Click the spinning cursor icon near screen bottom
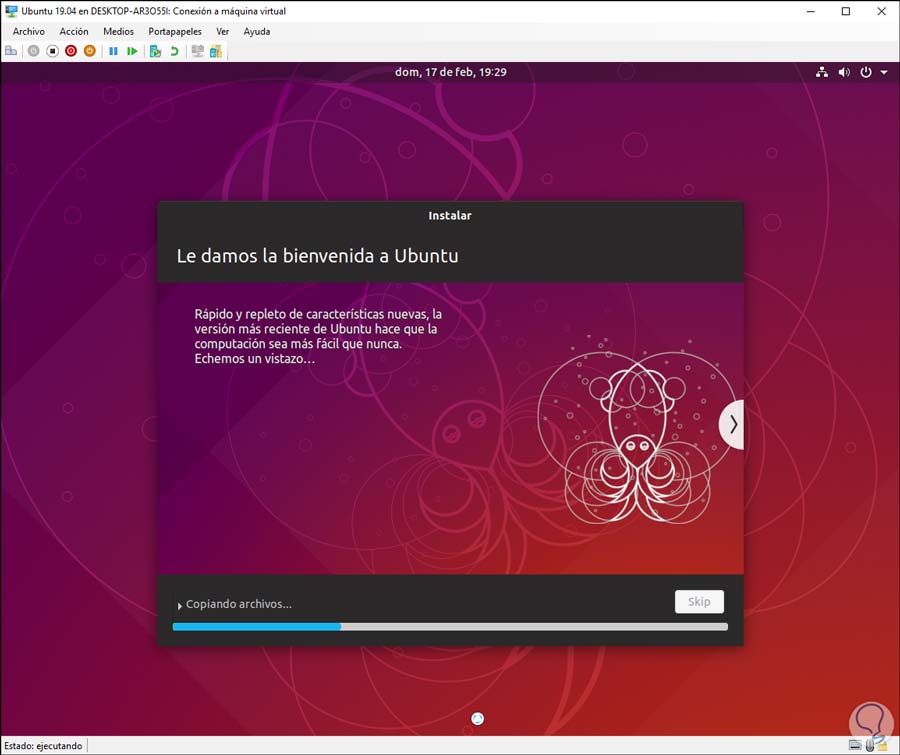The image size is (900, 755). 478,718
